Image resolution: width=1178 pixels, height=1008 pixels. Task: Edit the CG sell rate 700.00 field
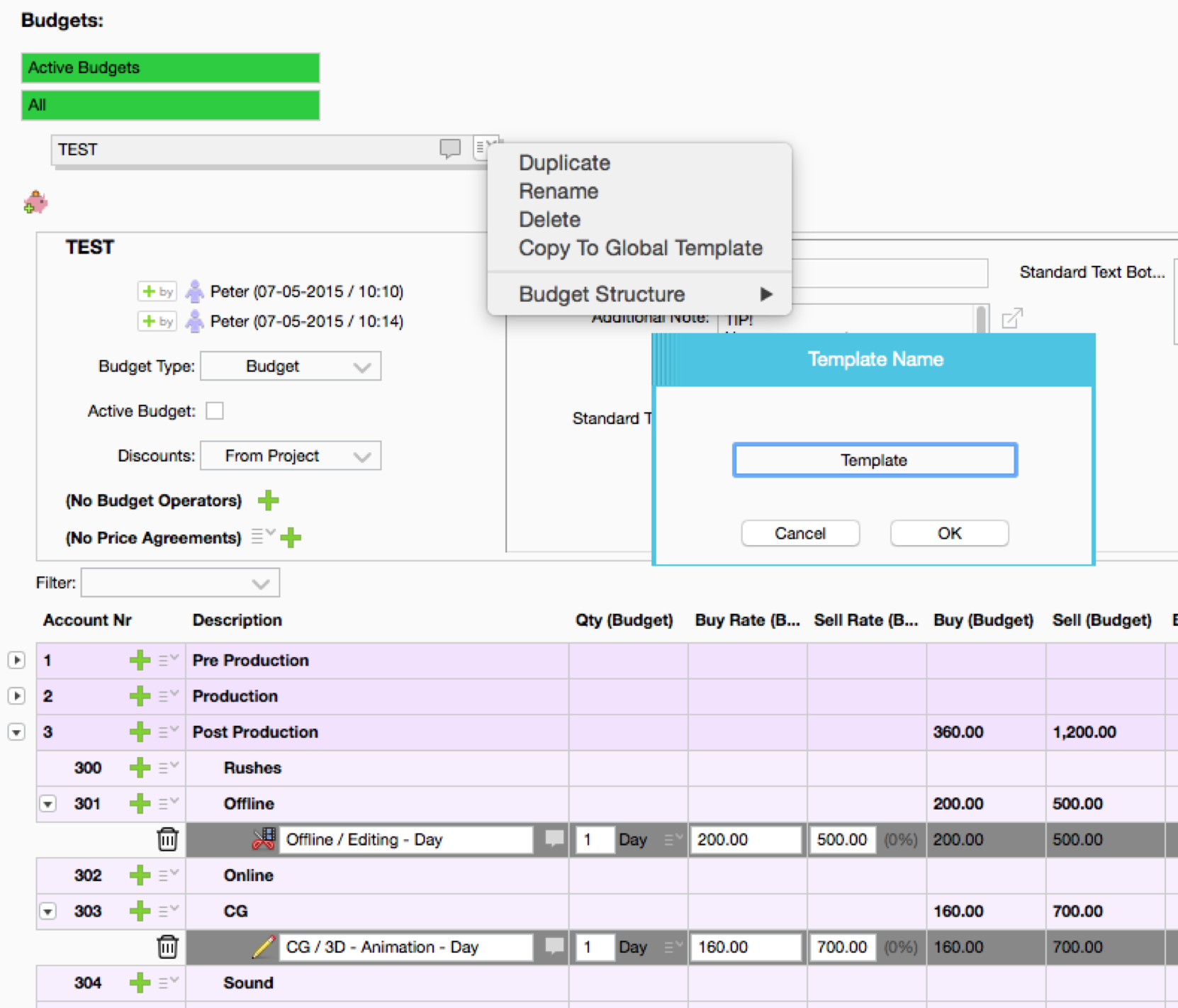pyautogui.click(x=843, y=947)
